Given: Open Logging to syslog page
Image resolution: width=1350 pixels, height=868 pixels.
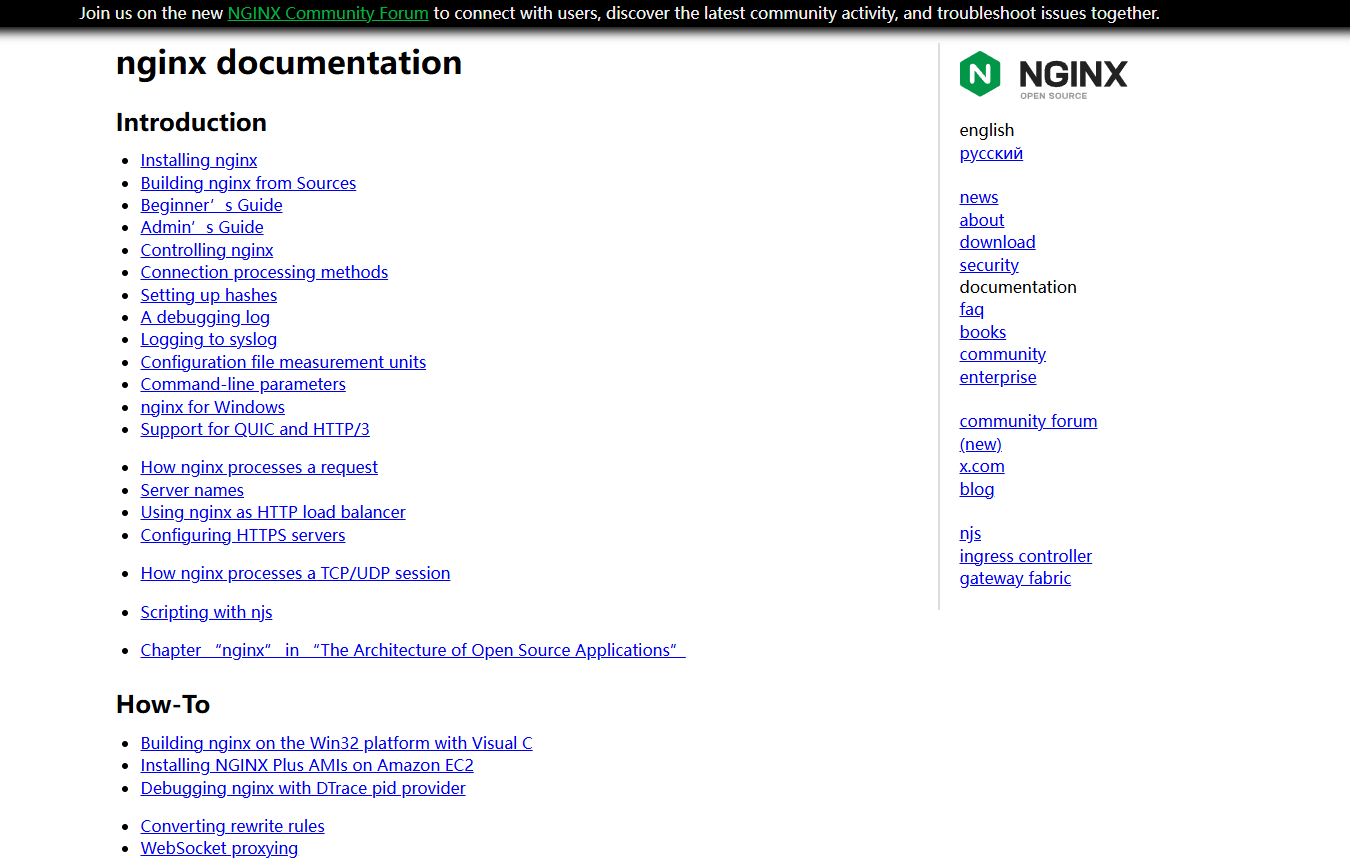Looking at the screenshot, I should [209, 339].
